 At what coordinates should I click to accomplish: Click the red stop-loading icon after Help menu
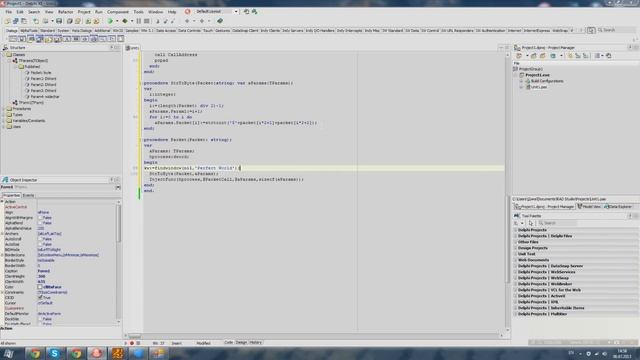(x=187, y=12)
